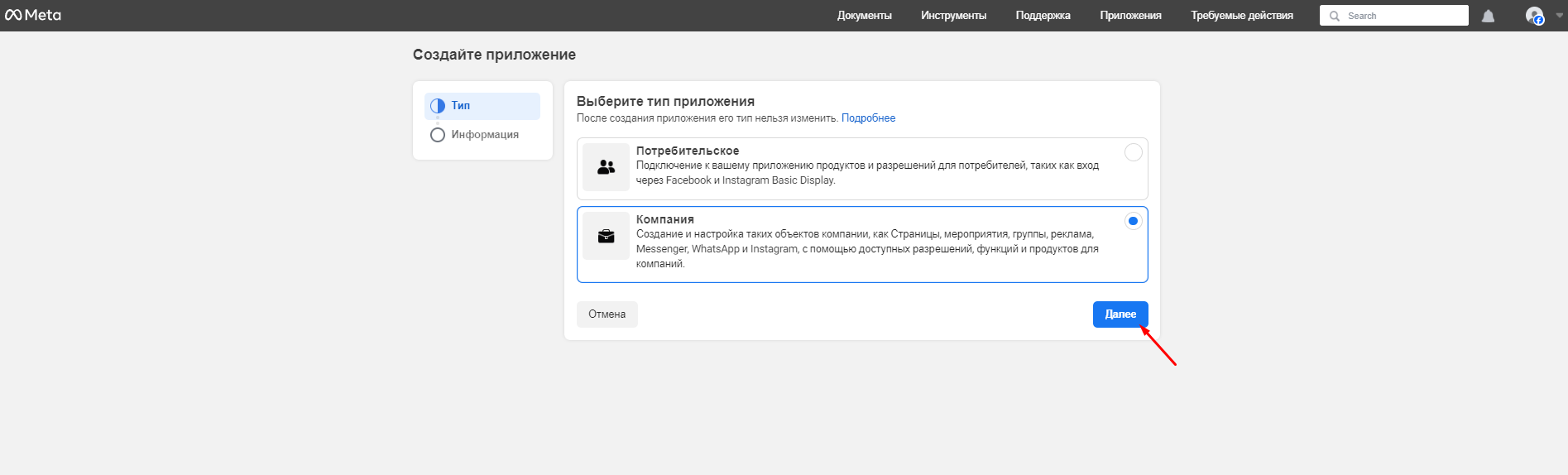This screenshot has height=475, width=1568.
Task: Open the Документы menu
Action: (864, 16)
